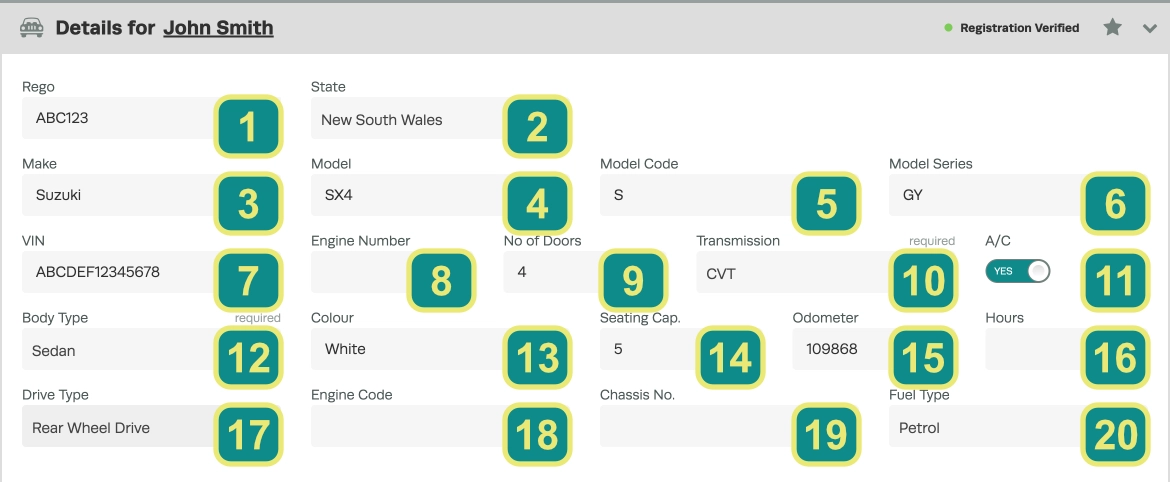This screenshot has width=1170, height=482.
Task: Edit the Odometer field showing 109868
Action: click(x=874, y=349)
